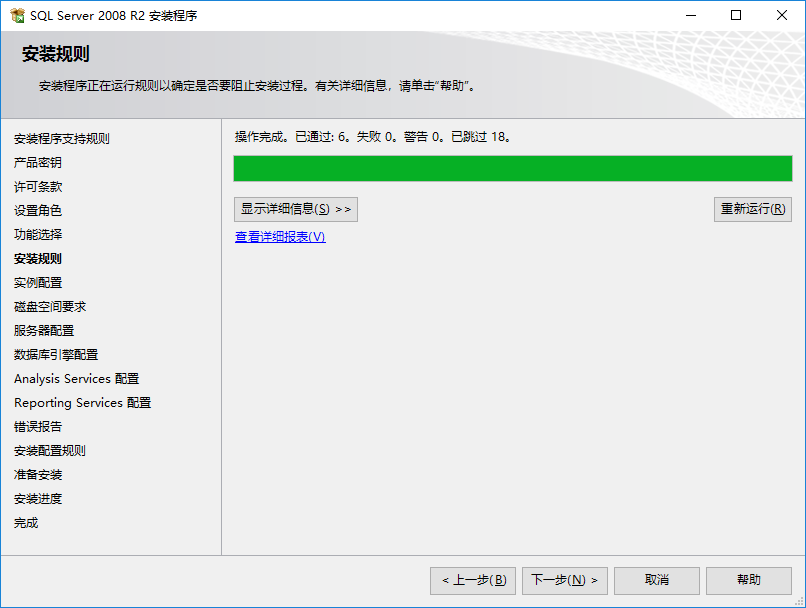Viewport: 806px width, 608px height.
Task: Proceed with 下一步 button
Action: 564,581
